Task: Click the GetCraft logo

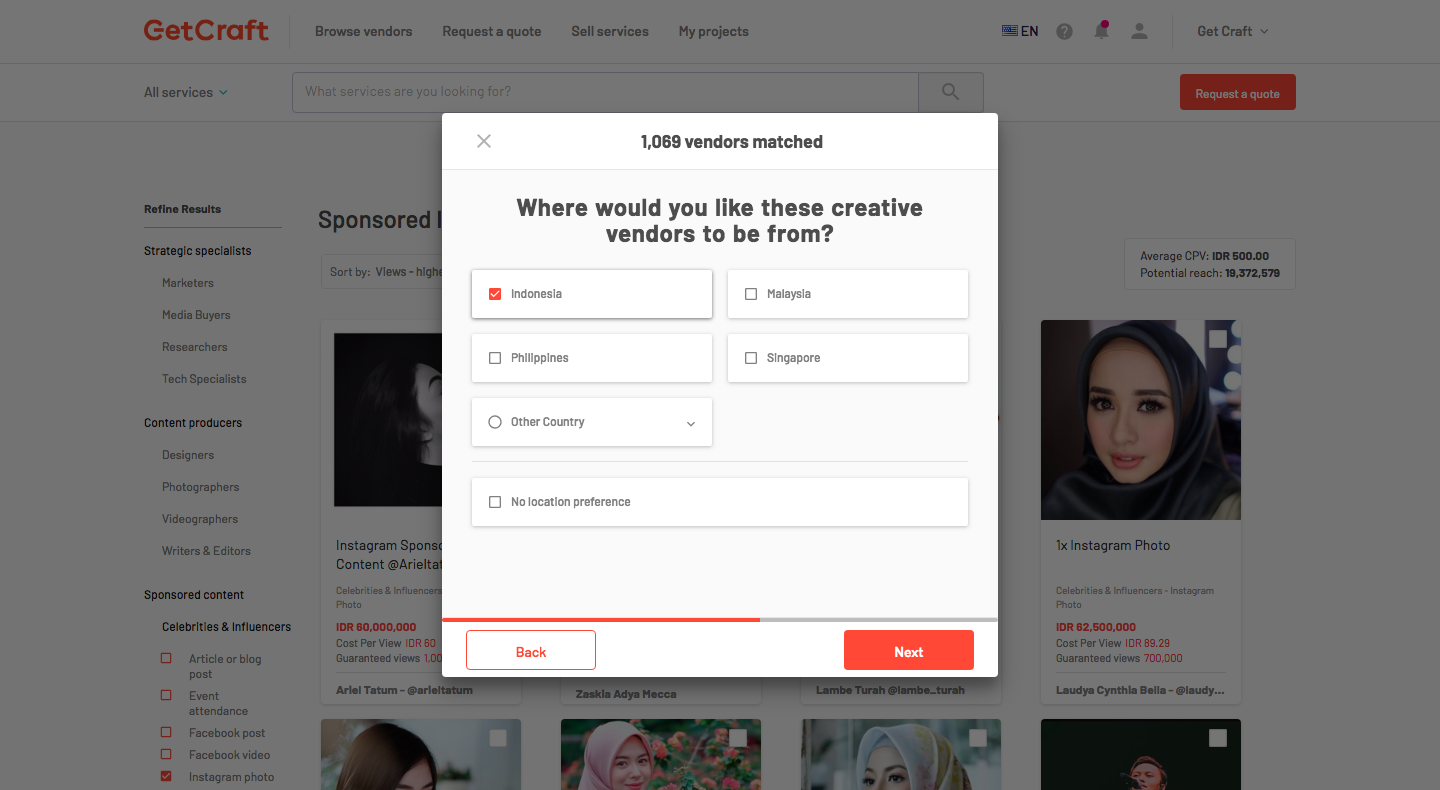Action: click(x=206, y=30)
